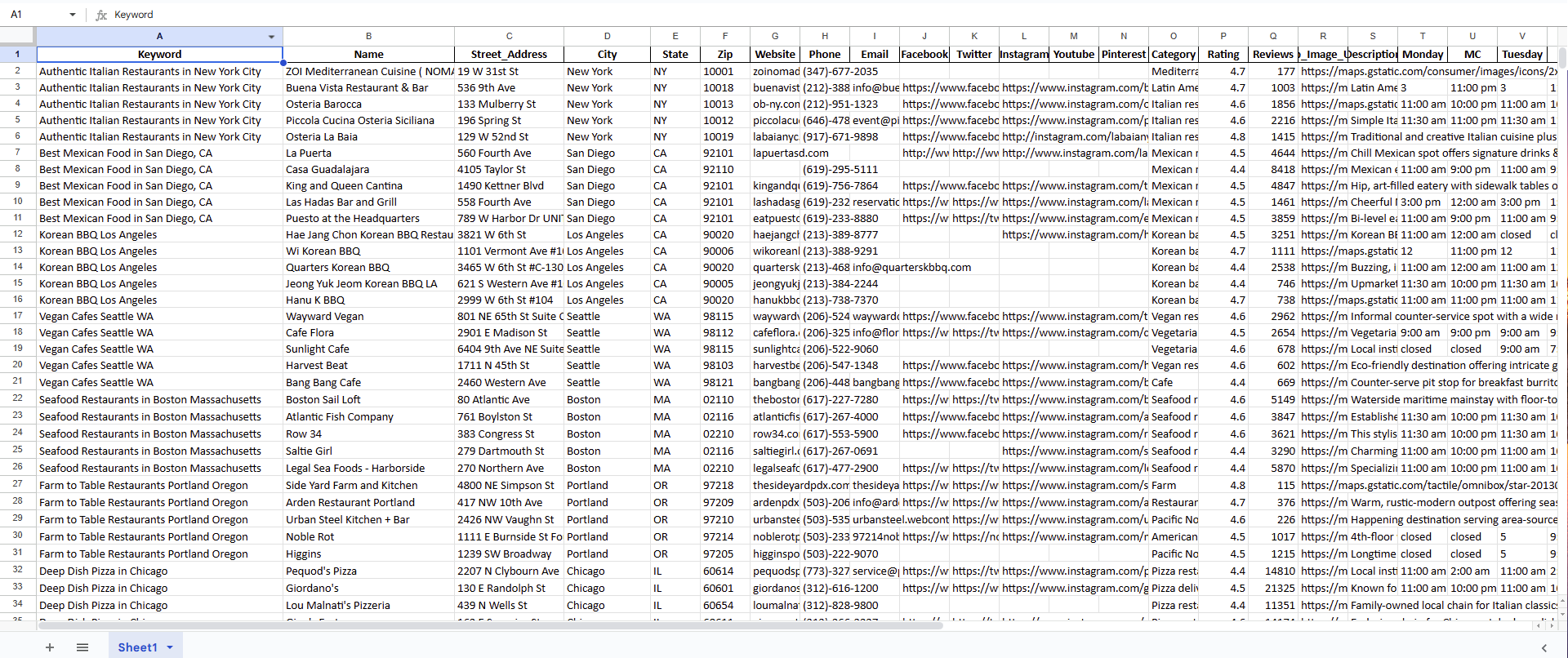Select the Instagram header cell

pos(1024,54)
